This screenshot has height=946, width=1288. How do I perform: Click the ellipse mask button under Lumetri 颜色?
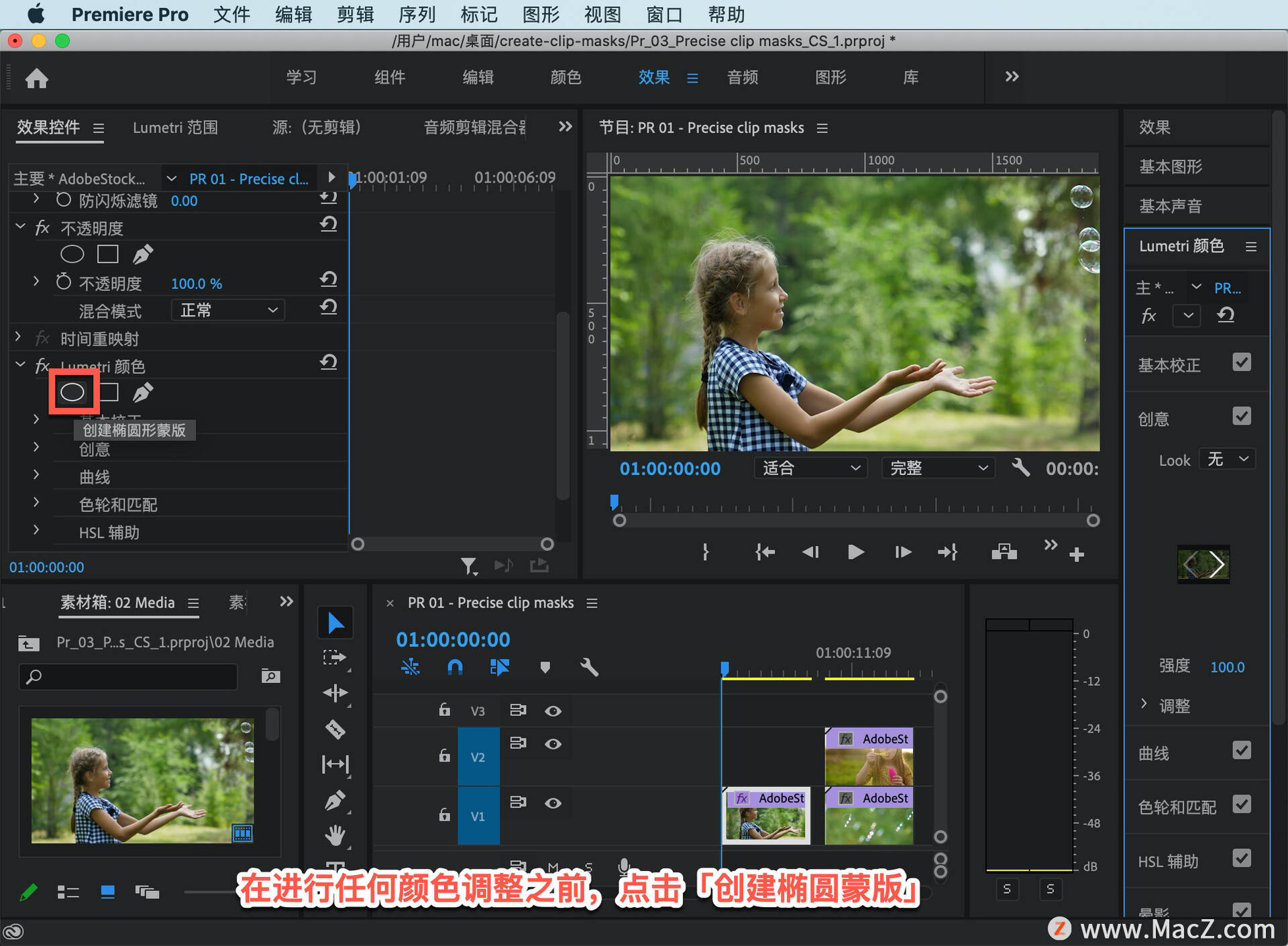pos(72,392)
